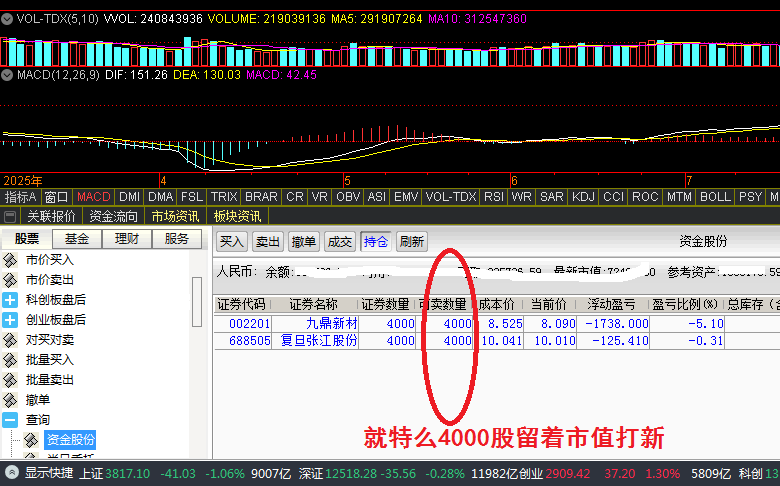Open the VOL-TDX indicator tab
780x486 pixels.
tap(451, 197)
